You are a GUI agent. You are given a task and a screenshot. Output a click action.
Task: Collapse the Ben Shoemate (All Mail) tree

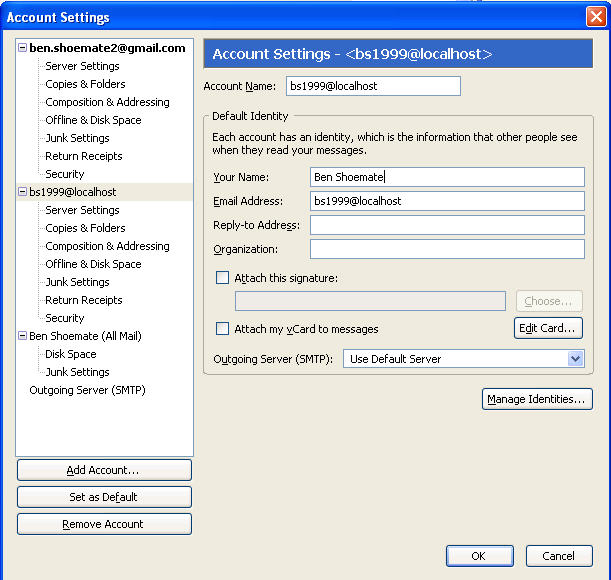pos(23,336)
